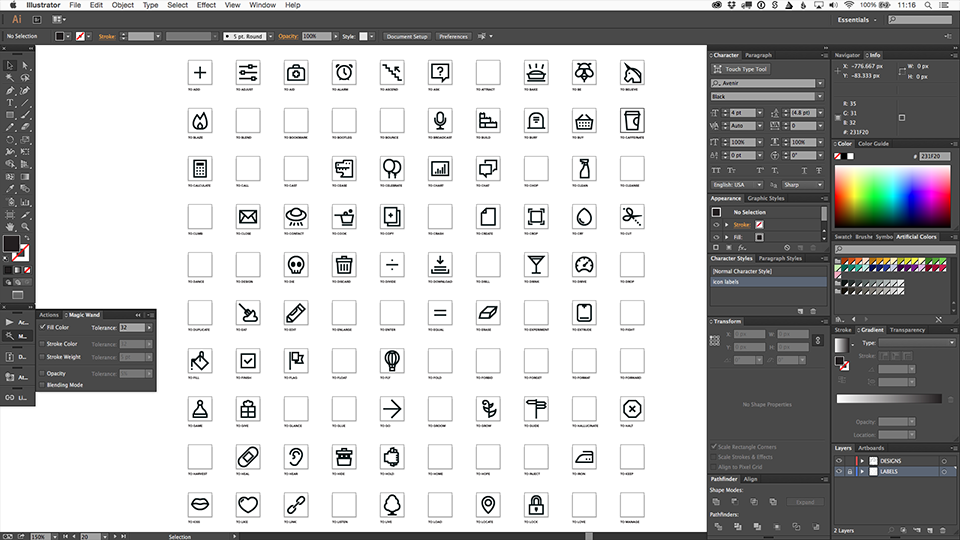This screenshot has height=540, width=960.
Task: Open the Object menu
Action: pos(122,5)
